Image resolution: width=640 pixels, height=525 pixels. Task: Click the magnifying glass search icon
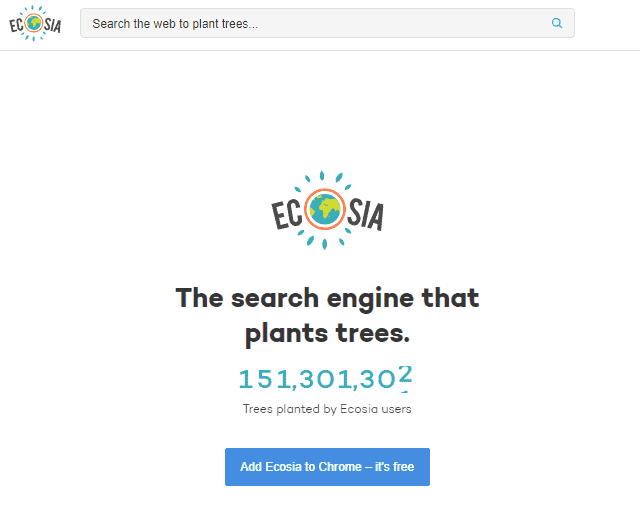(x=557, y=23)
